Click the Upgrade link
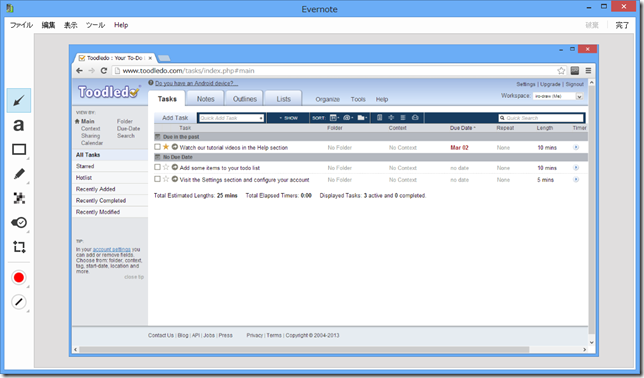The height and width of the screenshot is (378, 644). coord(550,84)
